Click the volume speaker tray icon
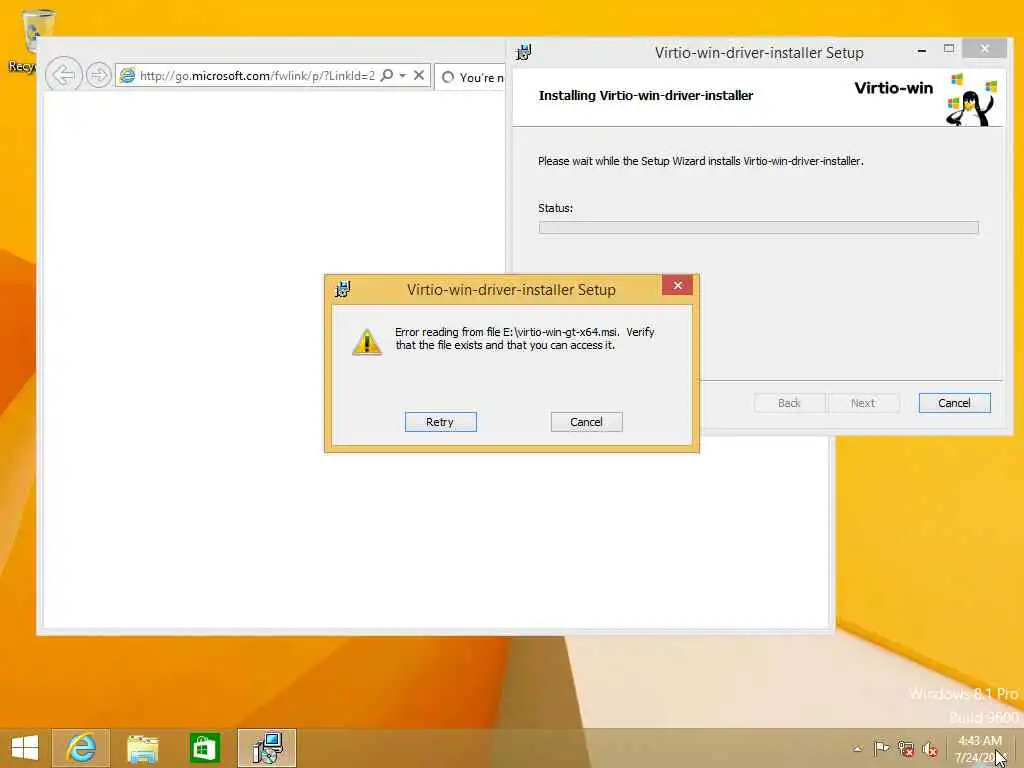 click(x=930, y=749)
